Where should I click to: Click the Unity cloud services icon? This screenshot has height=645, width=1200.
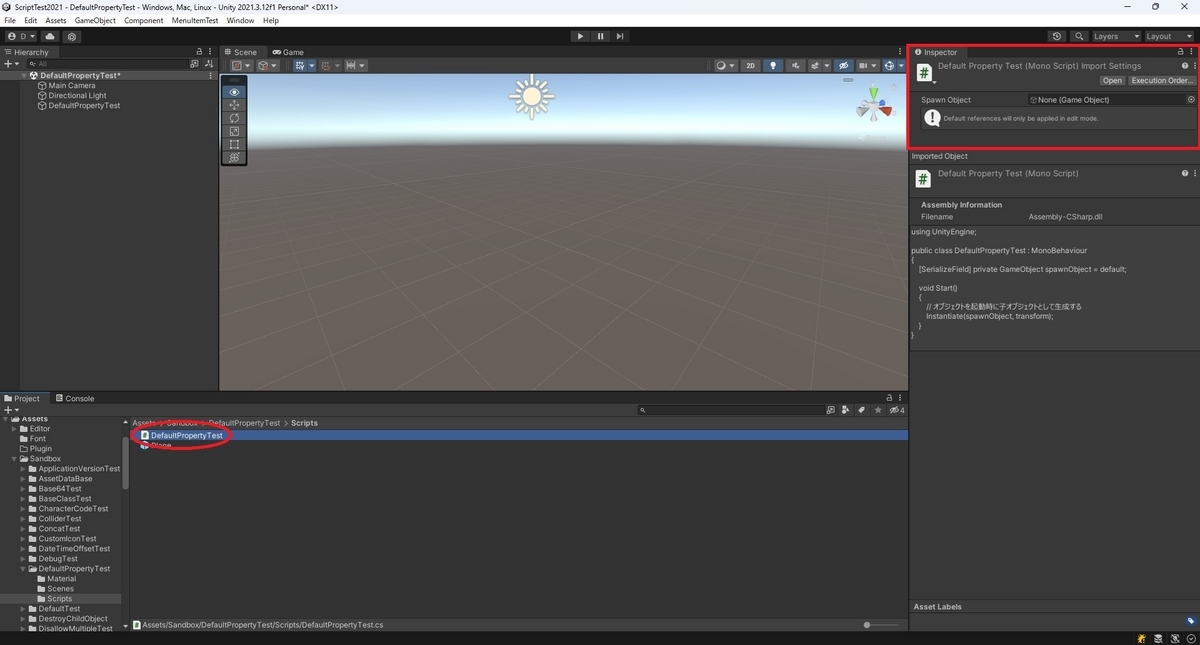pos(50,36)
